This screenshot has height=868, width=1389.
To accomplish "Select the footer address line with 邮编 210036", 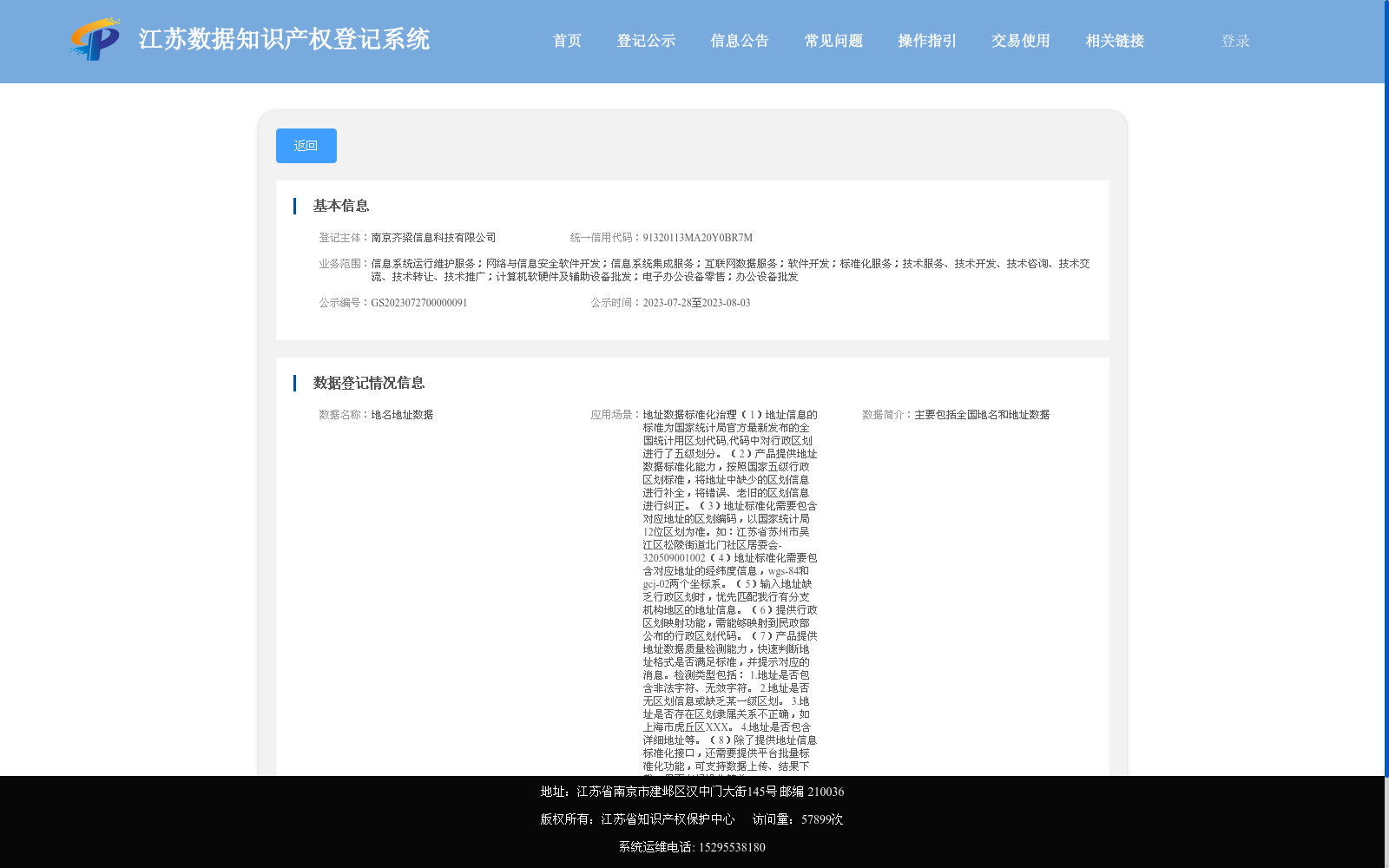I will click(692, 792).
